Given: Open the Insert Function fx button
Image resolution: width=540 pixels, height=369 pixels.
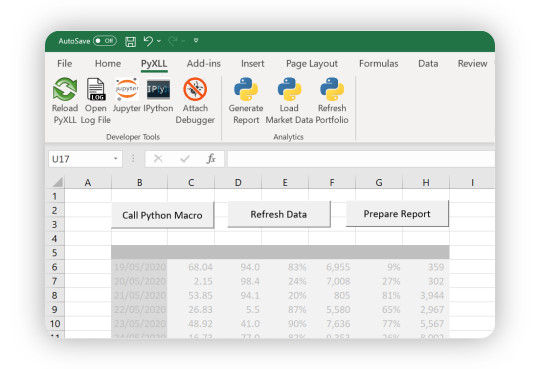Looking at the screenshot, I should [x=211, y=158].
